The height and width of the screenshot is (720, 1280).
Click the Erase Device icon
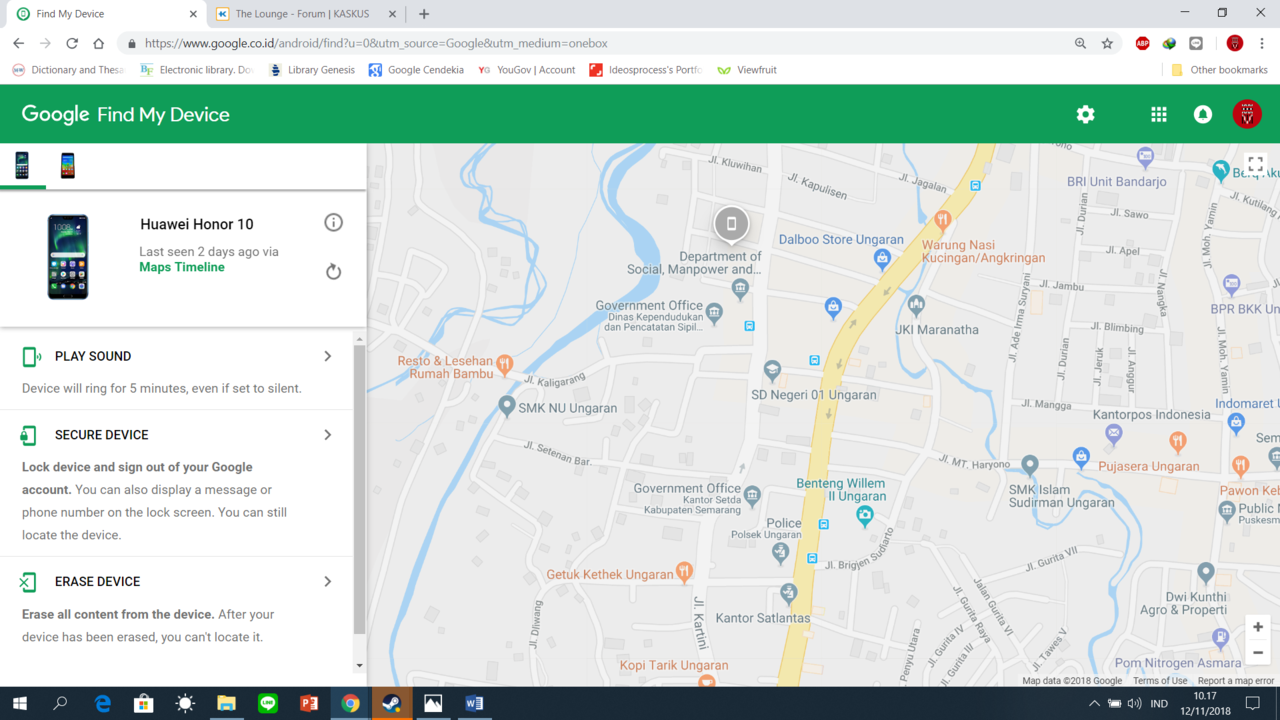(28, 582)
